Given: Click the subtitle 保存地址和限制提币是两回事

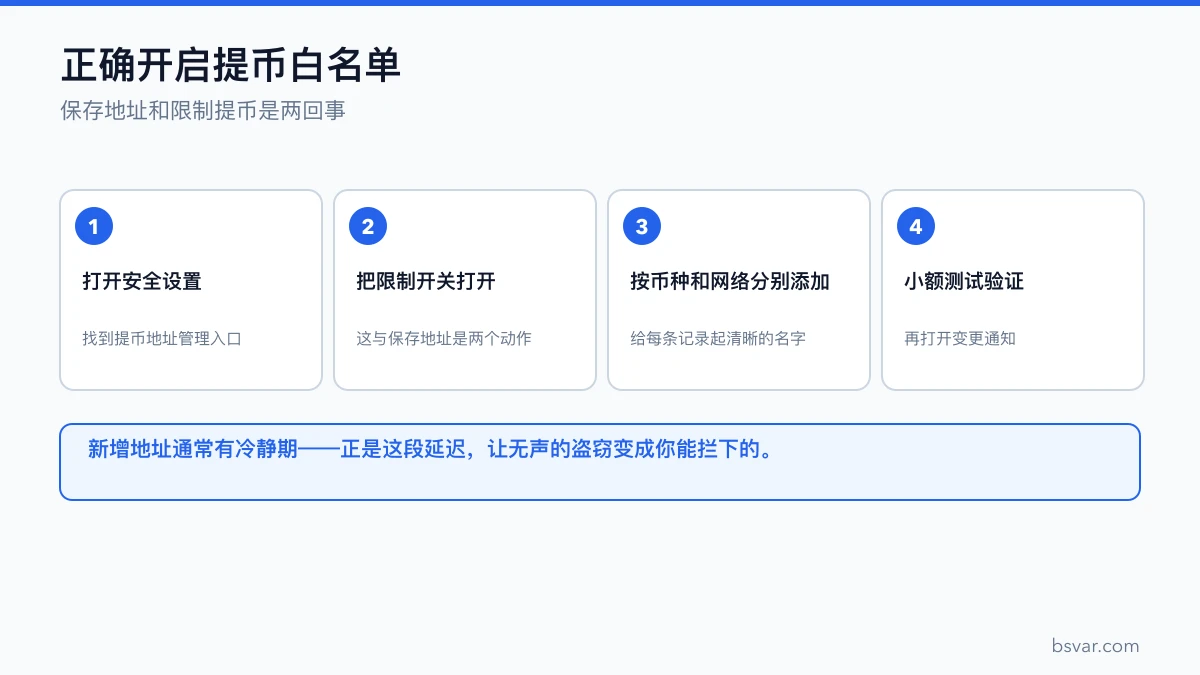Looking at the screenshot, I should pyautogui.click(x=203, y=111).
